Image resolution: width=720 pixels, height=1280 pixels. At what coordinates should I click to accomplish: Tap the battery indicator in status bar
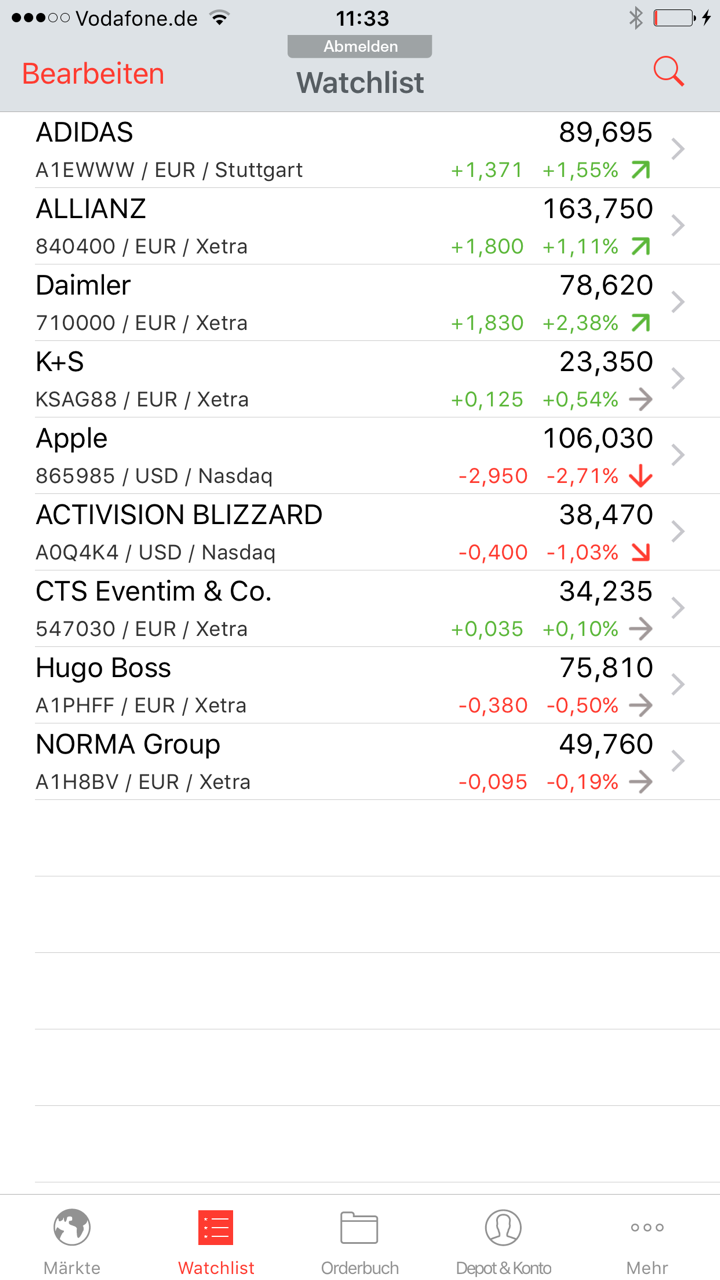point(674,18)
